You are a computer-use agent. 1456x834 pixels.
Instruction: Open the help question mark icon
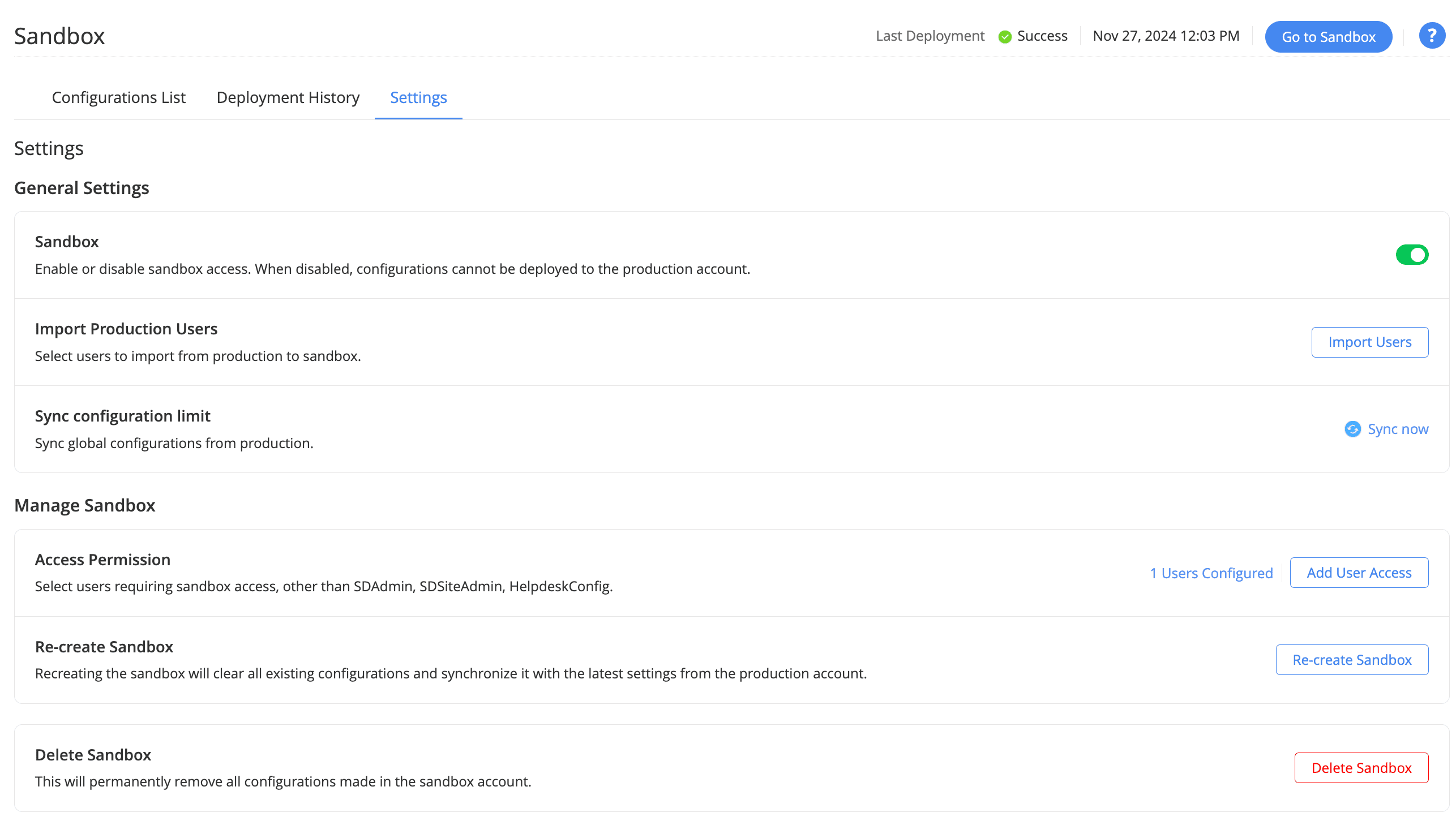click(1431, 36)
